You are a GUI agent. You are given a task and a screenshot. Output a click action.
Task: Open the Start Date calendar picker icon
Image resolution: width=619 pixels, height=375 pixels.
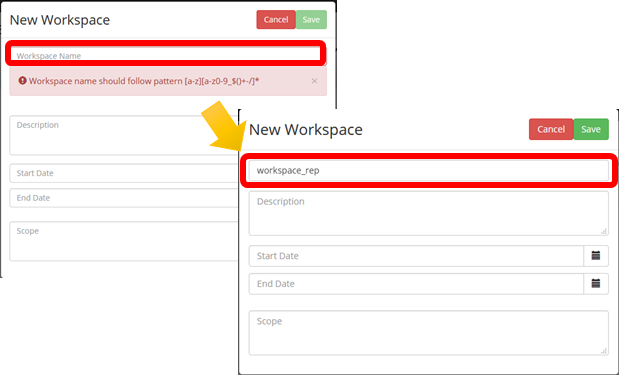click(x=596, y=256)
